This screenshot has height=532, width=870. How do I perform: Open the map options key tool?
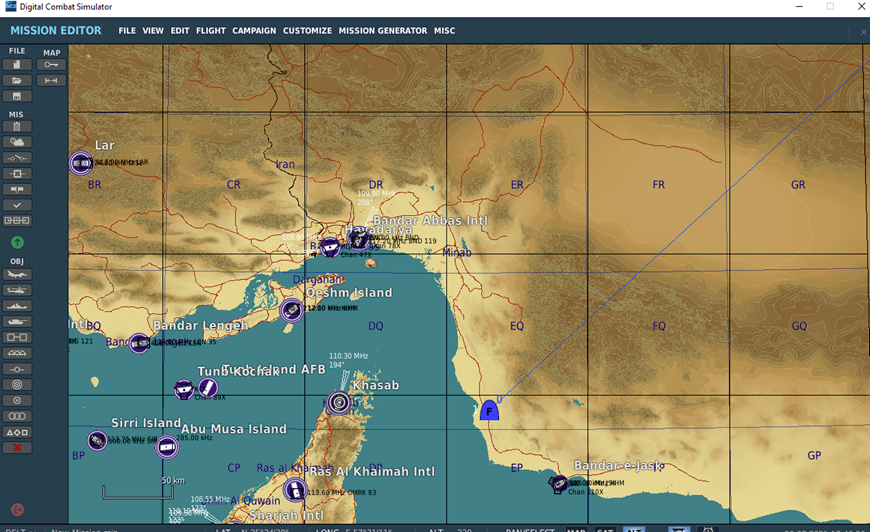pyautogui.click(x=51, y=65)
